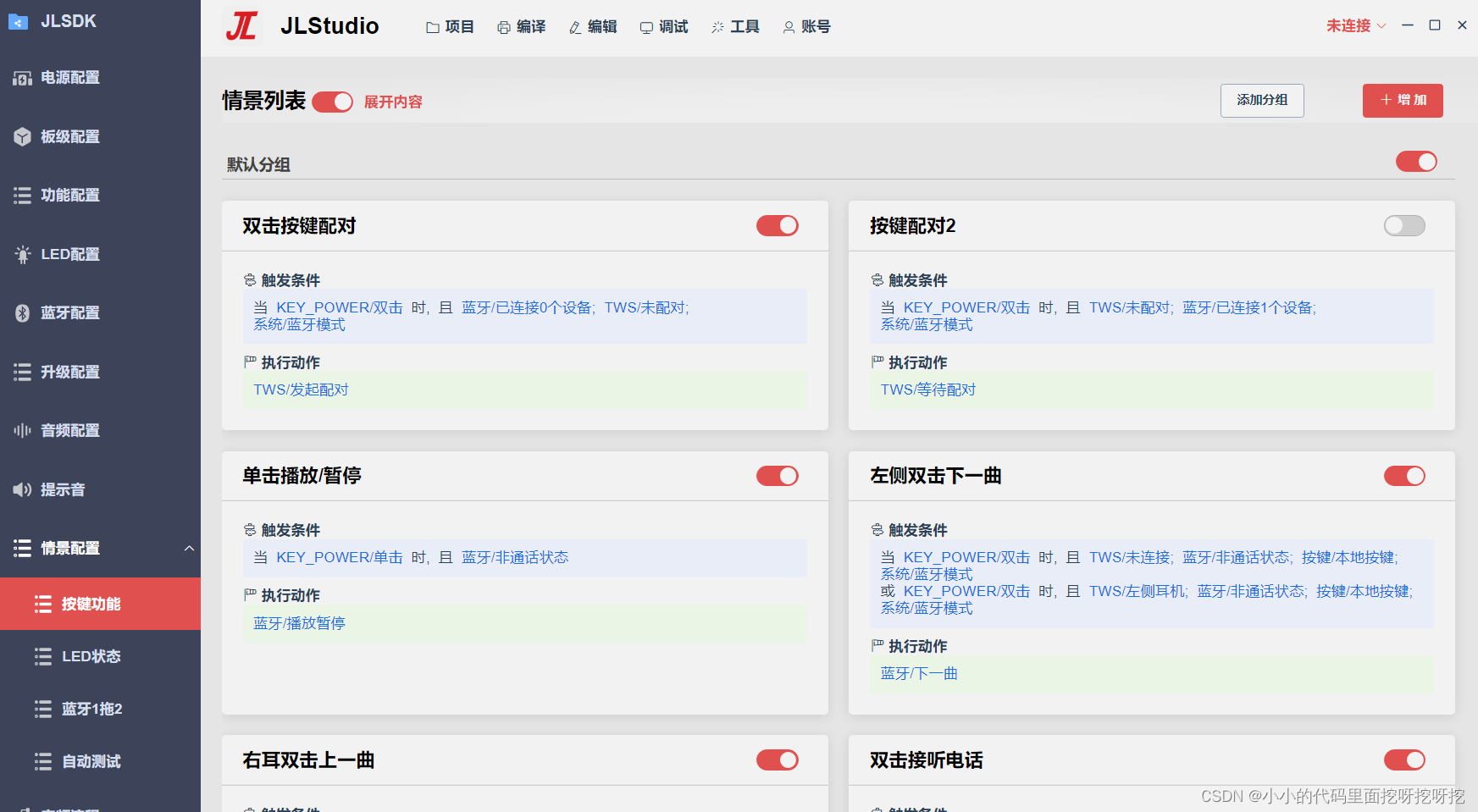Click the TWS/发起配对 action link

[300, 389]
